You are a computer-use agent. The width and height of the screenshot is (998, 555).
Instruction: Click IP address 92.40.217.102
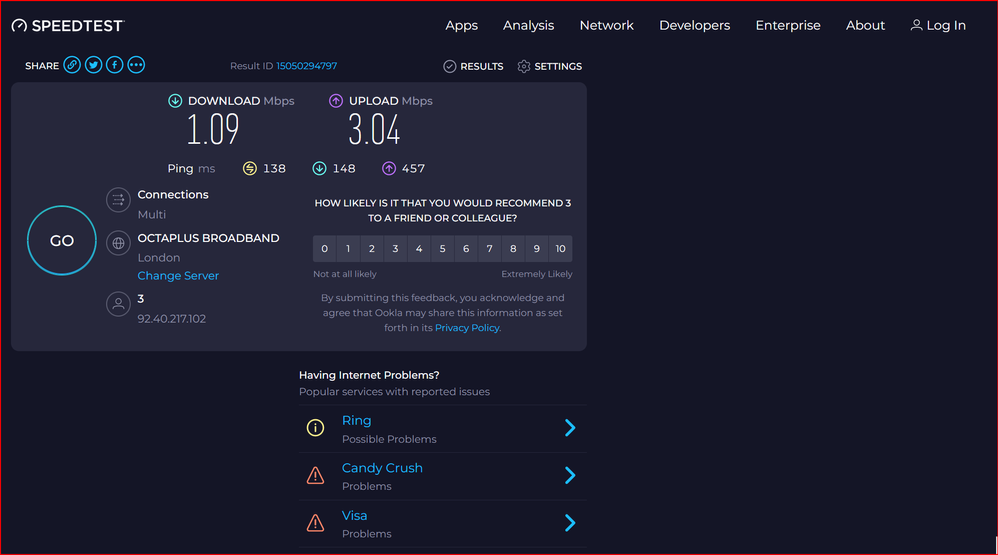click(172, 319)
